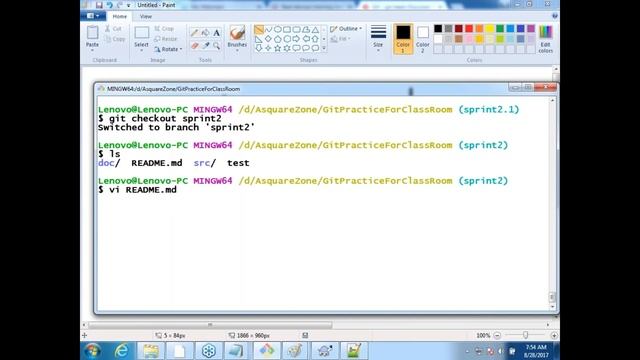This screenshot has height=360, width=640.
Task: Open the Size line thickness dropdown
Action: [x=378, y=38]
